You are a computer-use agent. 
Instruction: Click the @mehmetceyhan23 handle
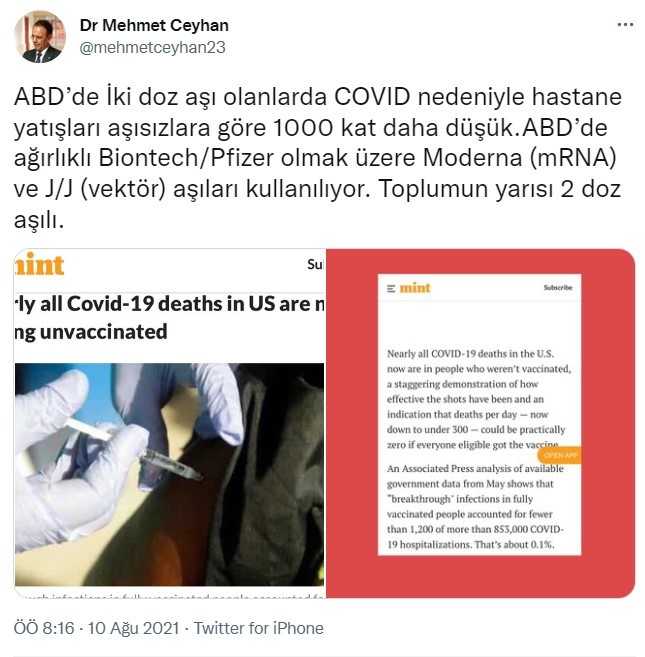tap(153, 48)
